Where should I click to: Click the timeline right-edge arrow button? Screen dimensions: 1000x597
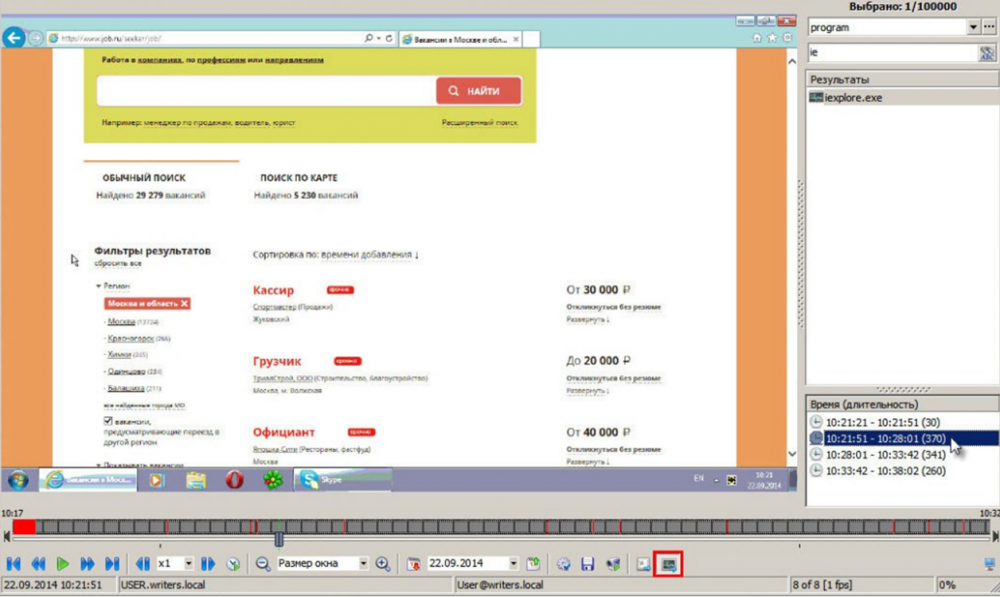tap(995, 537)
